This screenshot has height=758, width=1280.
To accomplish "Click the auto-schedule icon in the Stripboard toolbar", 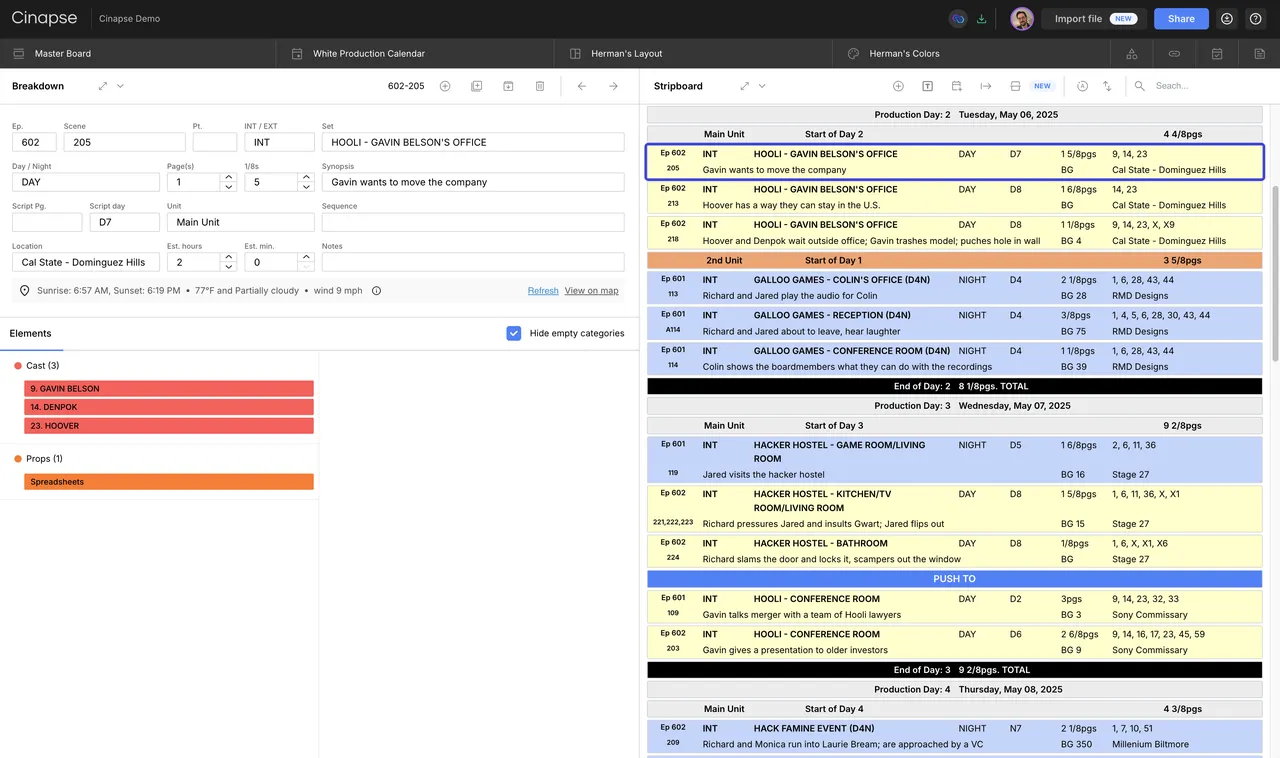I will [1082, 86].
